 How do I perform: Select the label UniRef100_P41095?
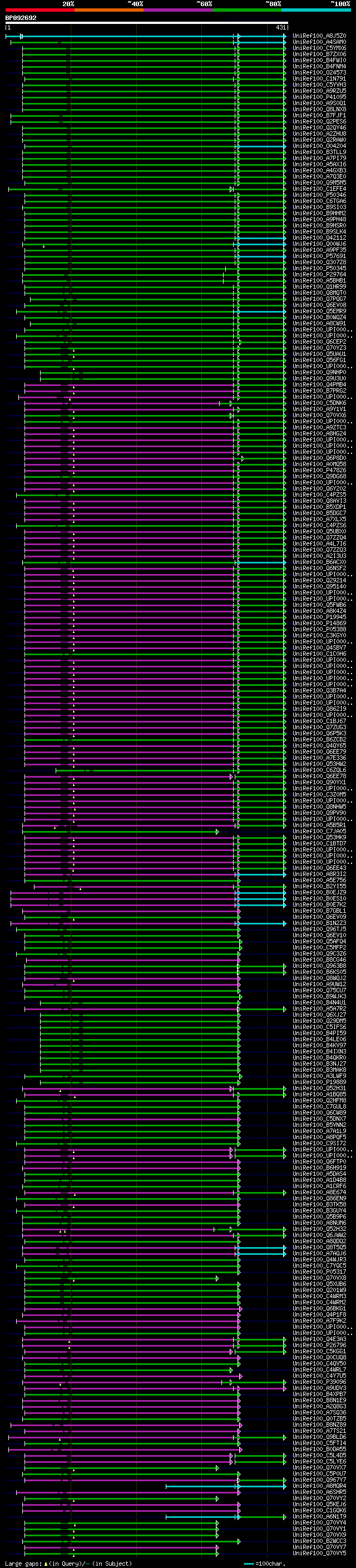(319, 97)
